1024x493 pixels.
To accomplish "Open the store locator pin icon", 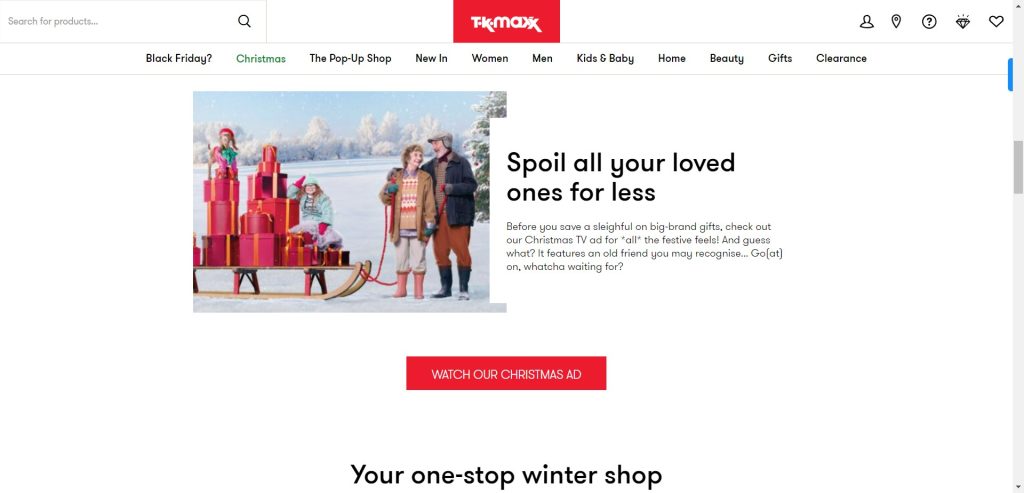I will (x=897, y=22).
